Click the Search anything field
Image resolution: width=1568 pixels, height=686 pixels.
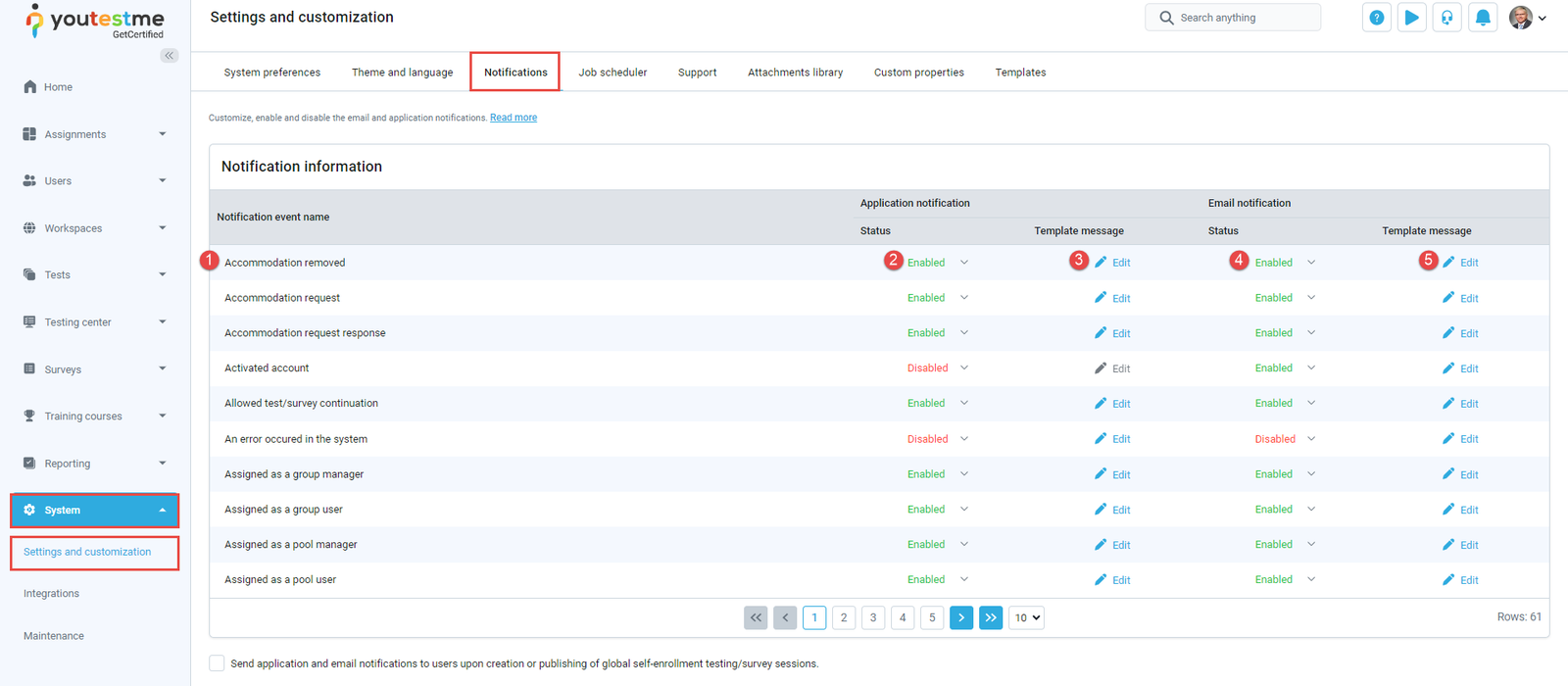coord(1233,18)
